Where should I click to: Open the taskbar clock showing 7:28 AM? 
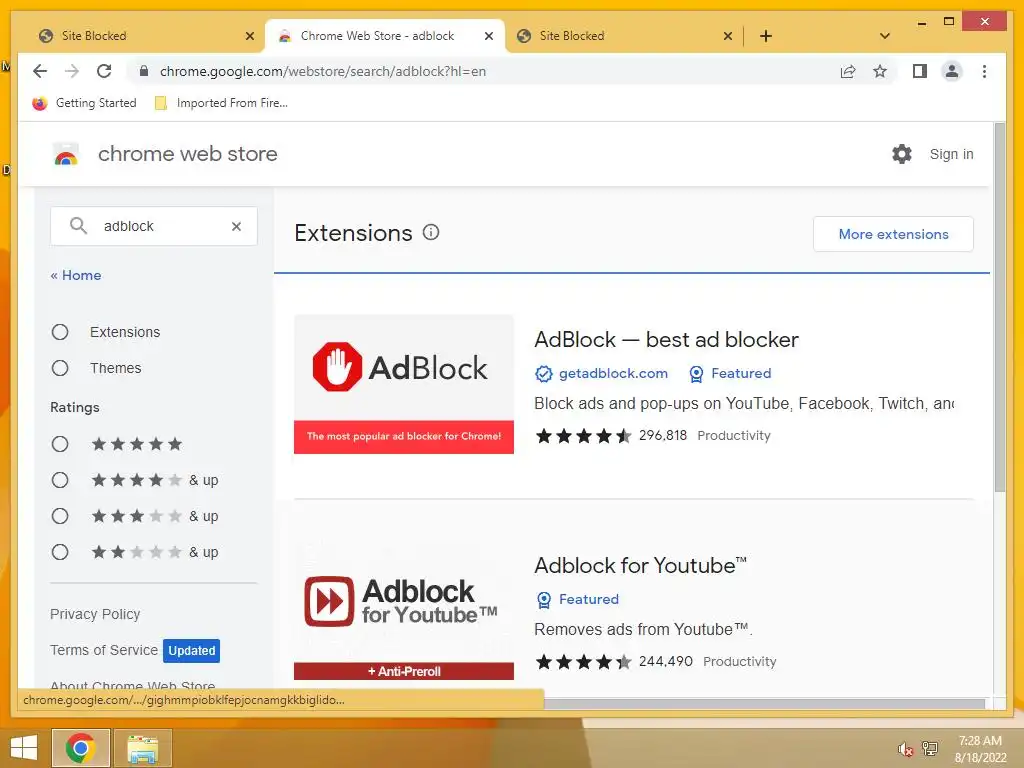[x=980, y=748]
